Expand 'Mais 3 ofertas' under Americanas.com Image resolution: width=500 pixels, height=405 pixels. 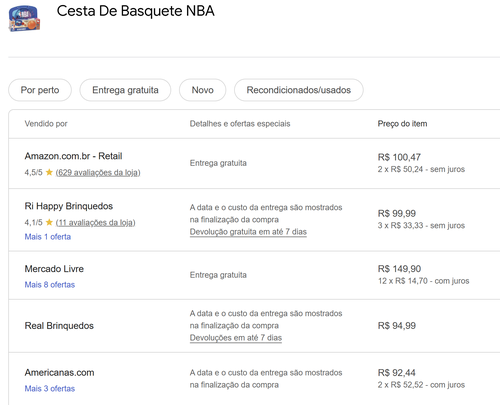[50, 389]
